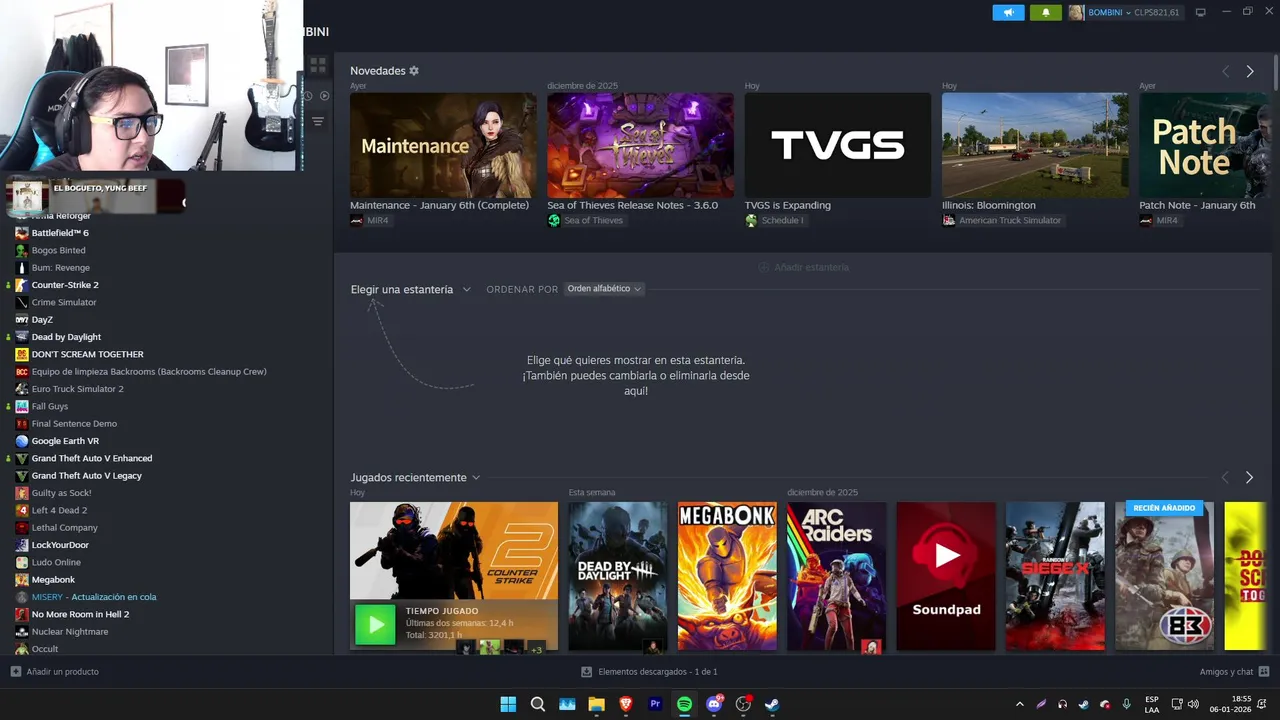This screenshot has height=720, width=1280.
Task: Switch library to grid view icon
Action: (x=318, y=65)
